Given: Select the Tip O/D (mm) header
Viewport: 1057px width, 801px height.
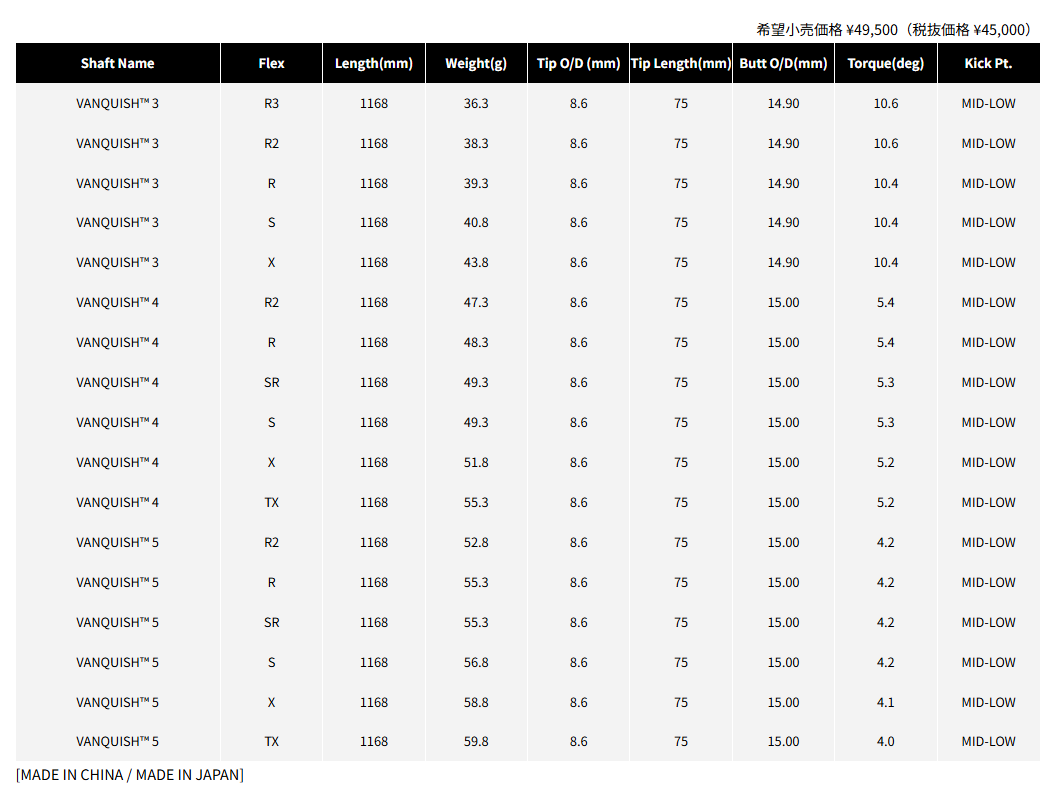Looking at the screenshot, I should (x=578, y=63).
